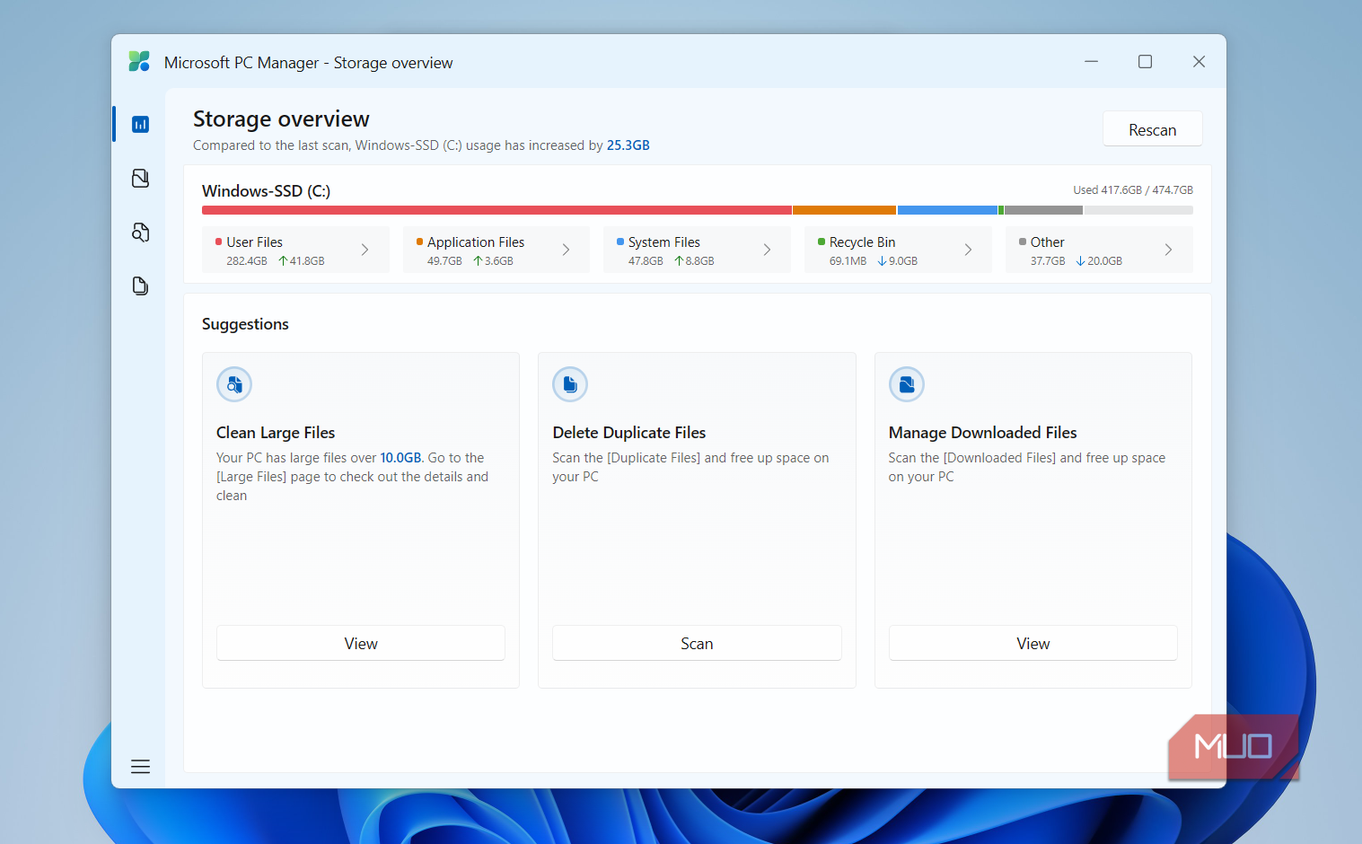Click the System Files label
This screenshot has height=844, width=1362.
(x=664, y=242)
